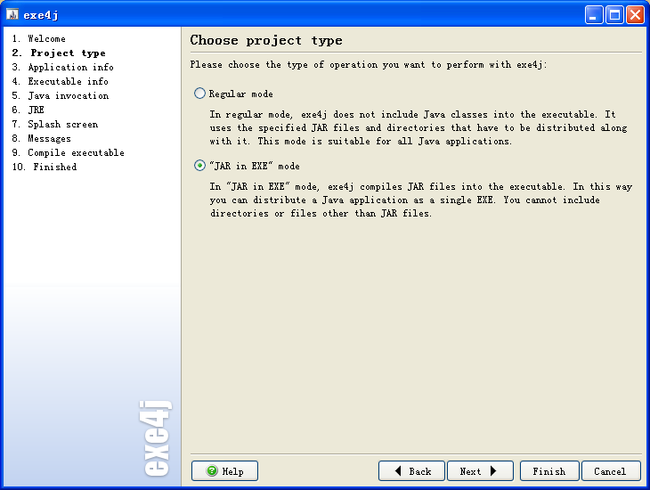The image size is (650, 490).
Task: Click the "Choose project type" heading
Action: click(x=266, y=40)
